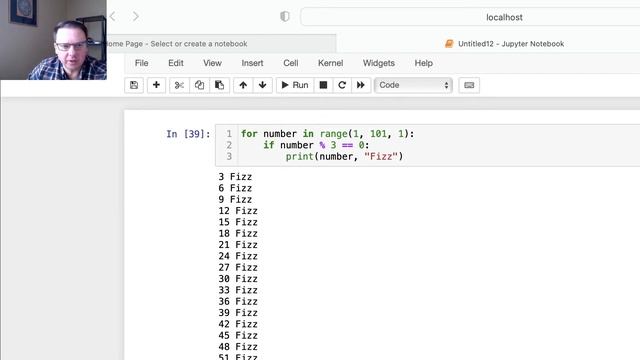Open the Help menu
This screenshot has width=640, height=360.
[423, 63]
